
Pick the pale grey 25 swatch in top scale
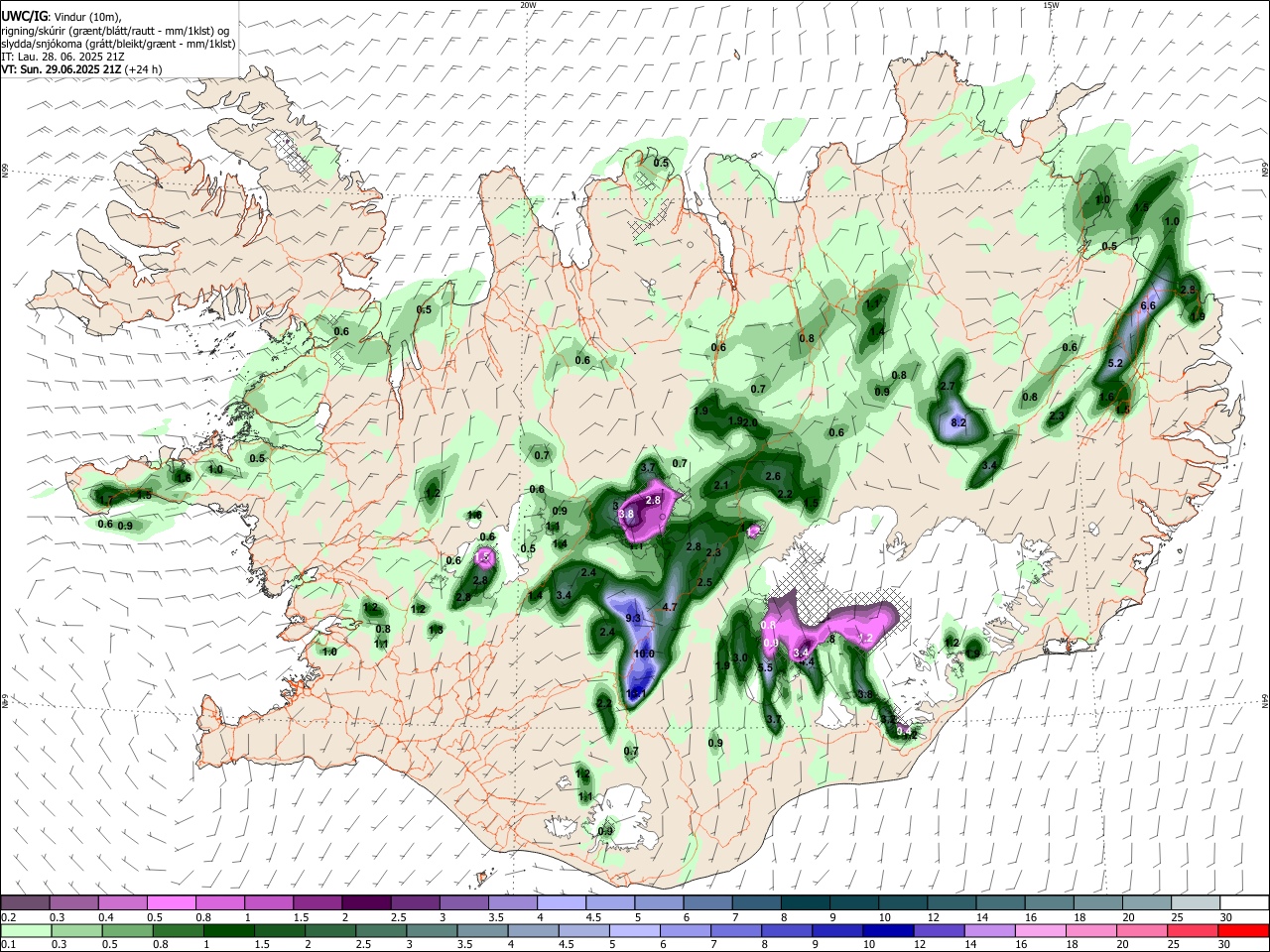coord(1196,902)
